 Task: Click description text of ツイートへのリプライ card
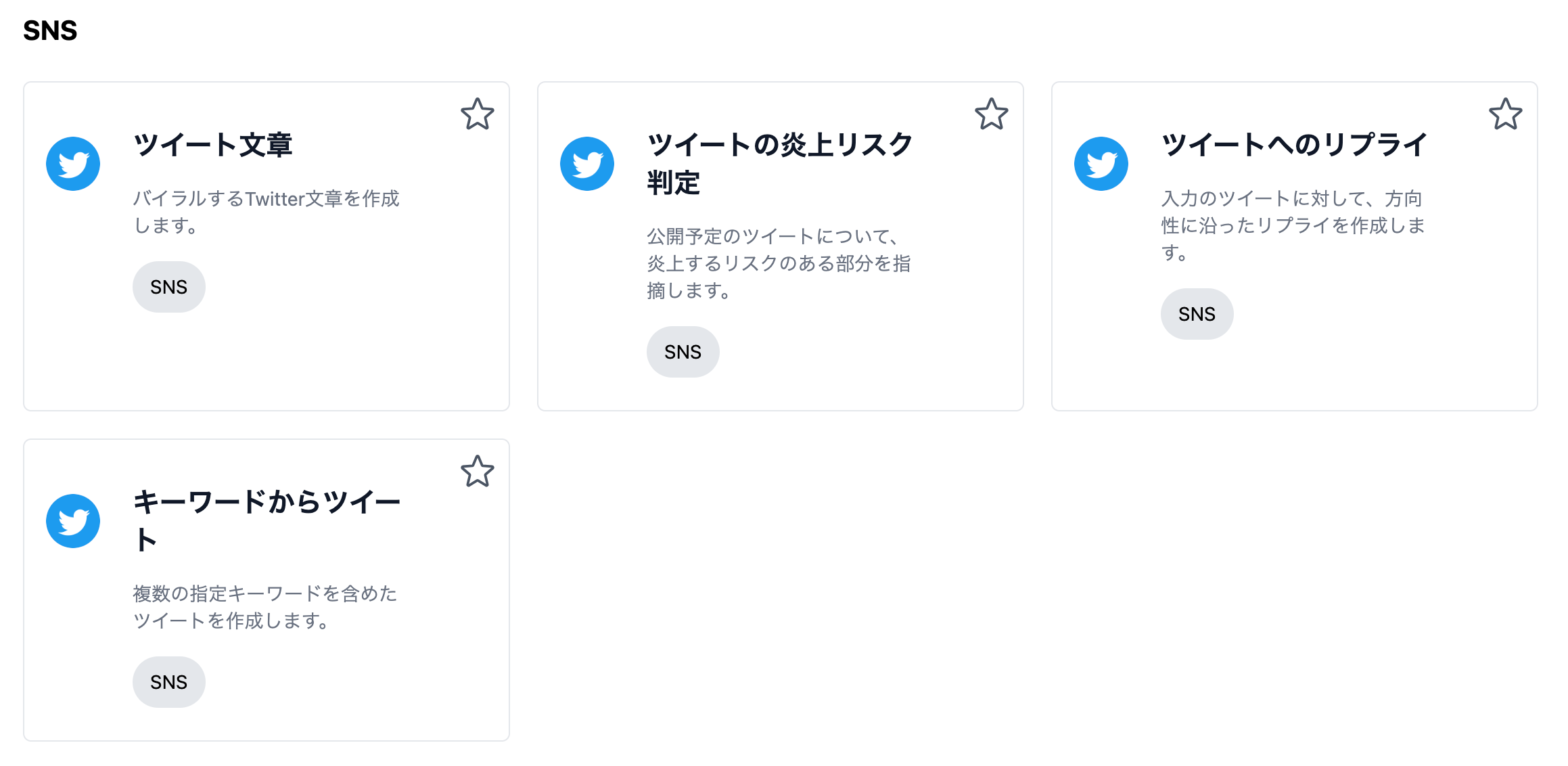[x=1293, y=225]
